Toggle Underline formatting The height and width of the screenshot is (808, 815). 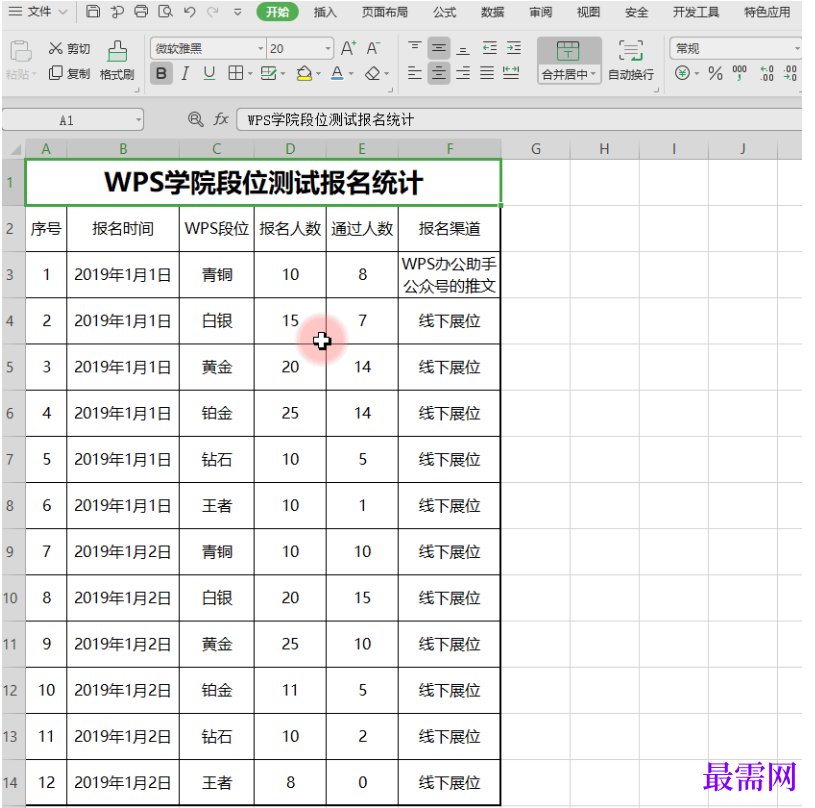click(x=209, y=73)
